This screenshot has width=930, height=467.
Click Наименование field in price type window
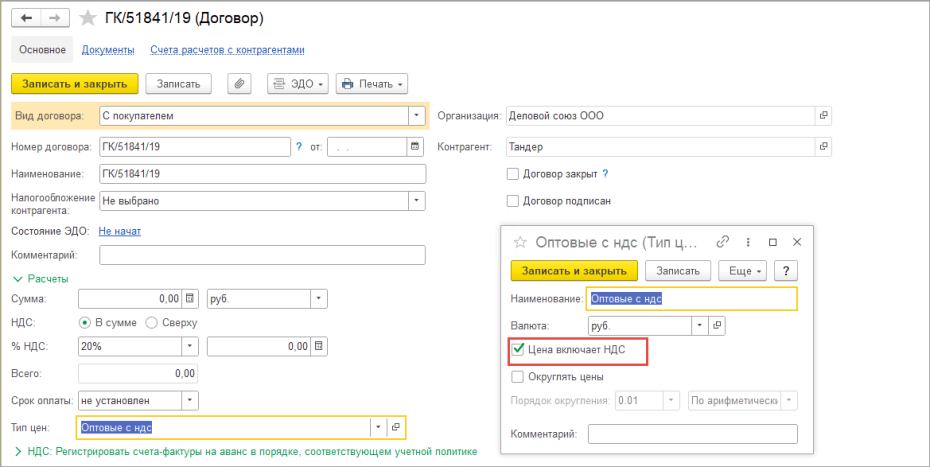point(692,299)
